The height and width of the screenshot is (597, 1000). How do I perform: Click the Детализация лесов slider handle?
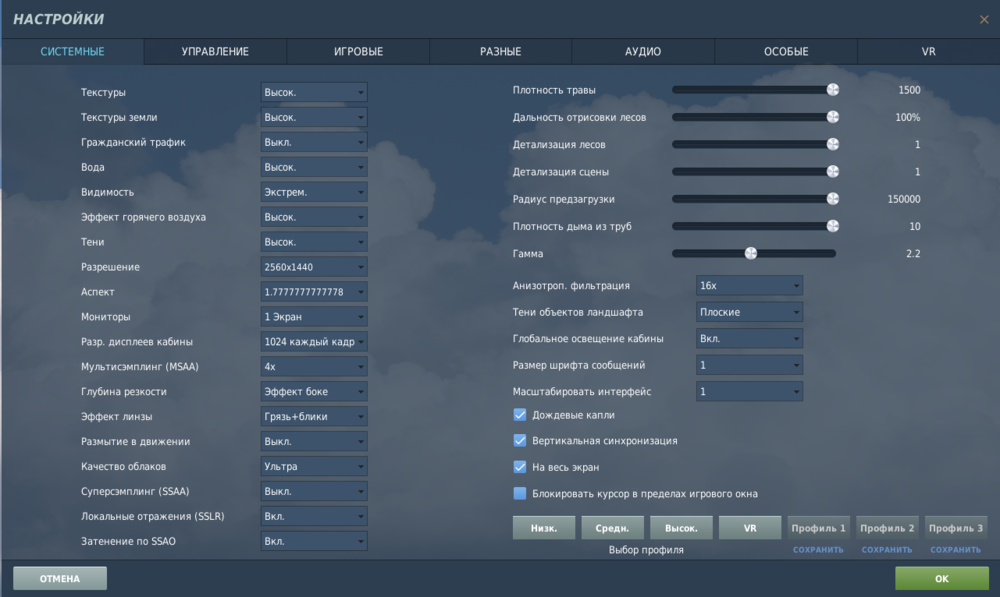[x=833, y=144]
